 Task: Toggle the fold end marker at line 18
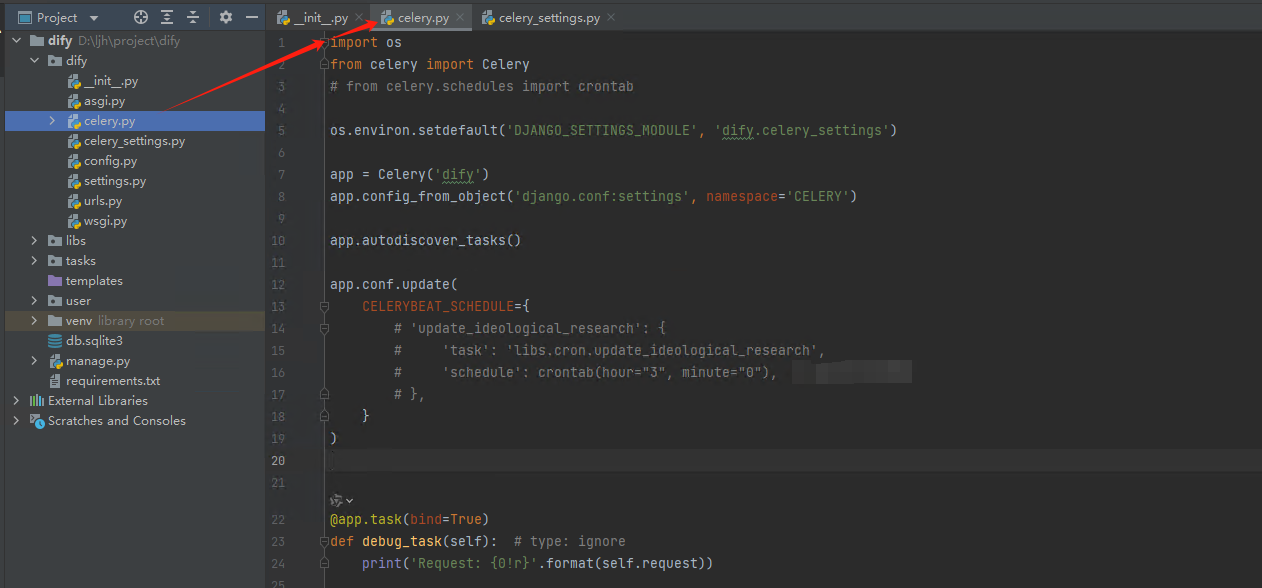(x=324, y=417)
